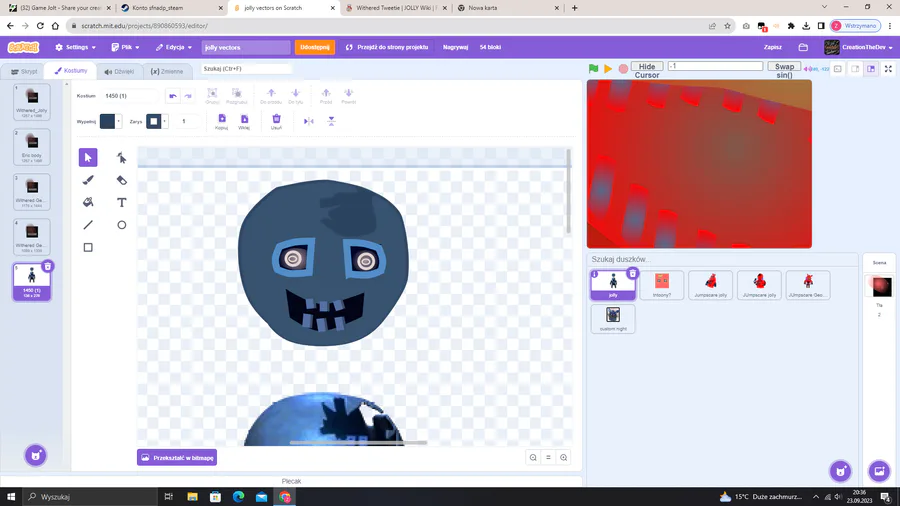Select the Withered_Jolly costume thumbnail
Screen dimensions: 900x506
click(32, 102)
